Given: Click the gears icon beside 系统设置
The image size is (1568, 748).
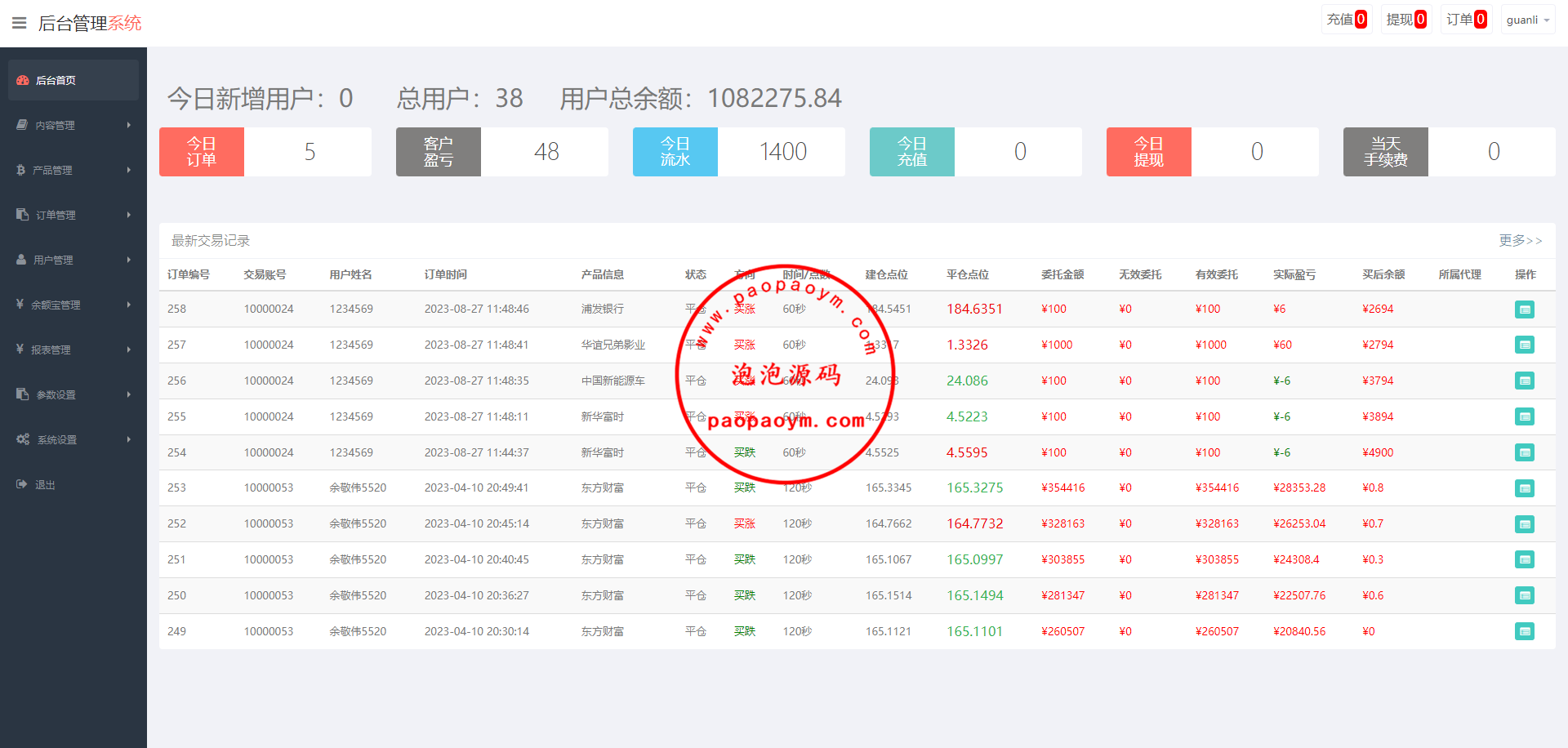Looking at the screenshot, I should coord(23,439).
